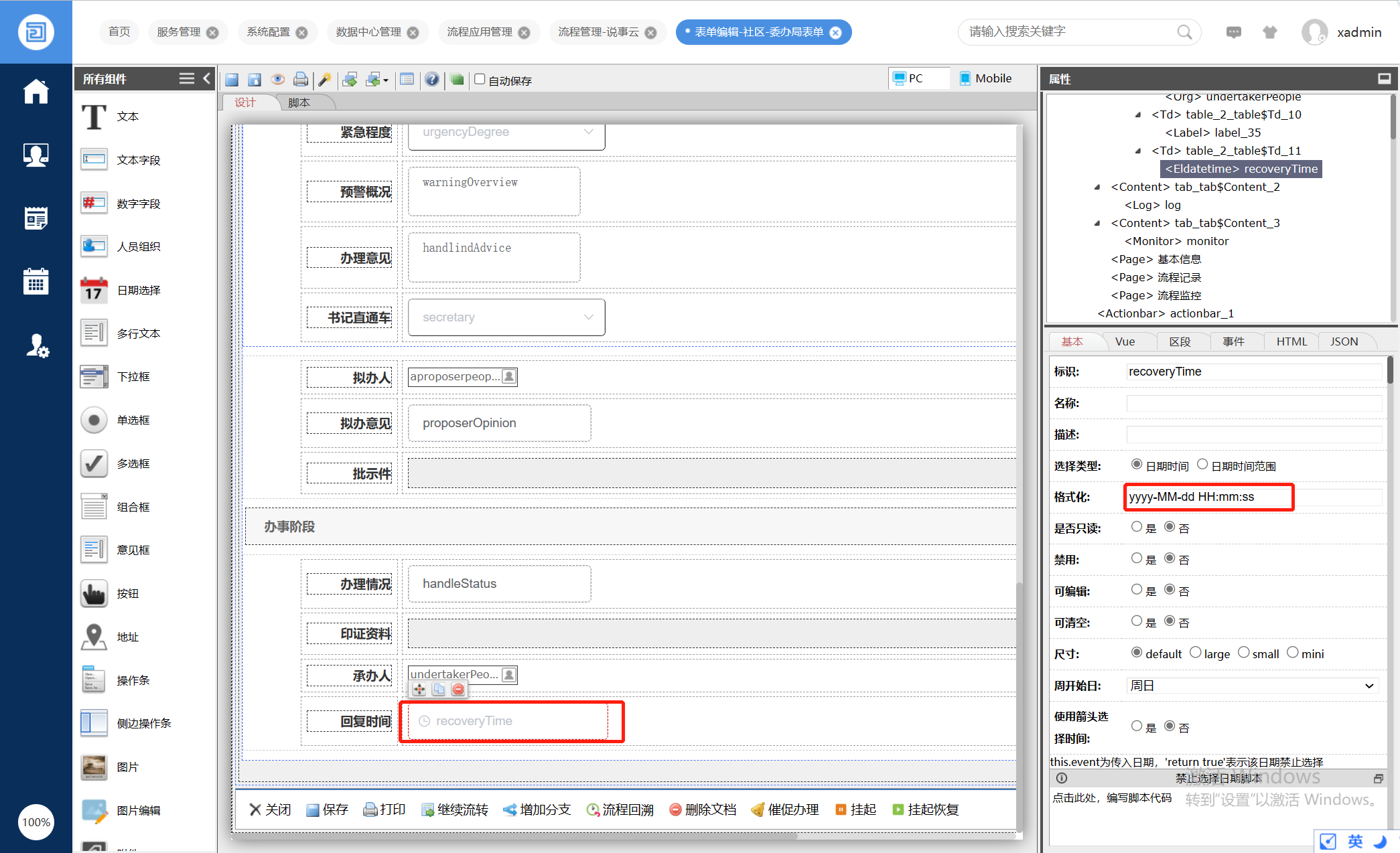
Task: Click the calendar icon in left sidebar
Action: coord(36,282)
